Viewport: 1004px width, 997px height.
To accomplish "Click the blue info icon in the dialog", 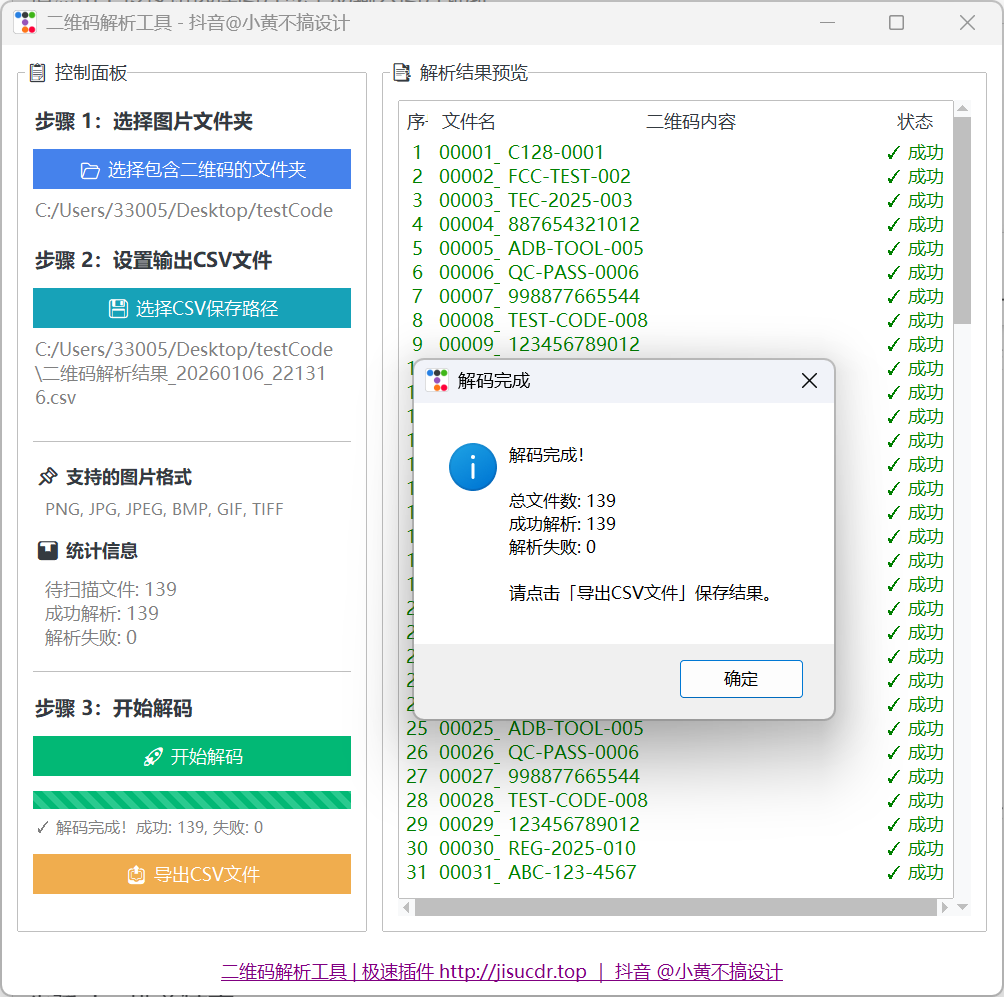I will pos(472,467).
